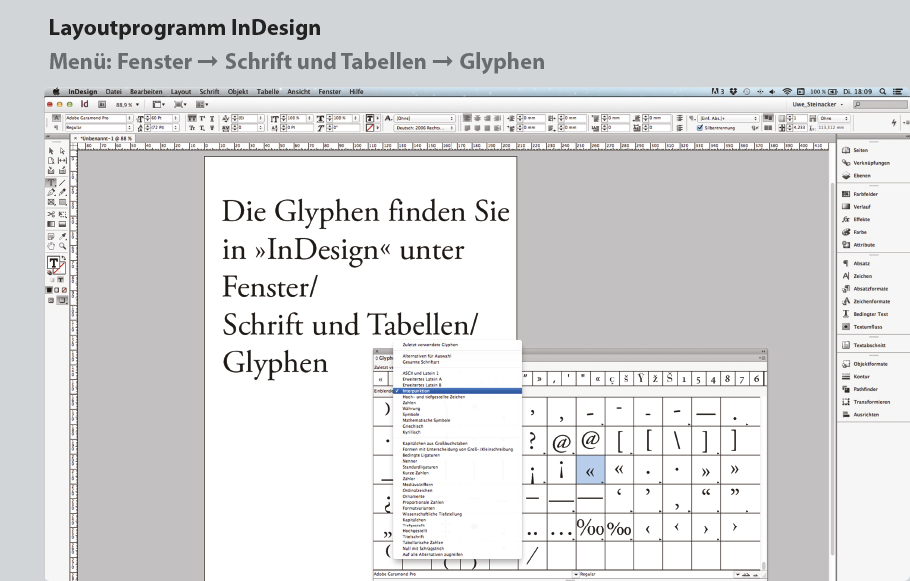Open the Farbe panel
Viewport: 910px width, 581px height.
pos(854,232)
